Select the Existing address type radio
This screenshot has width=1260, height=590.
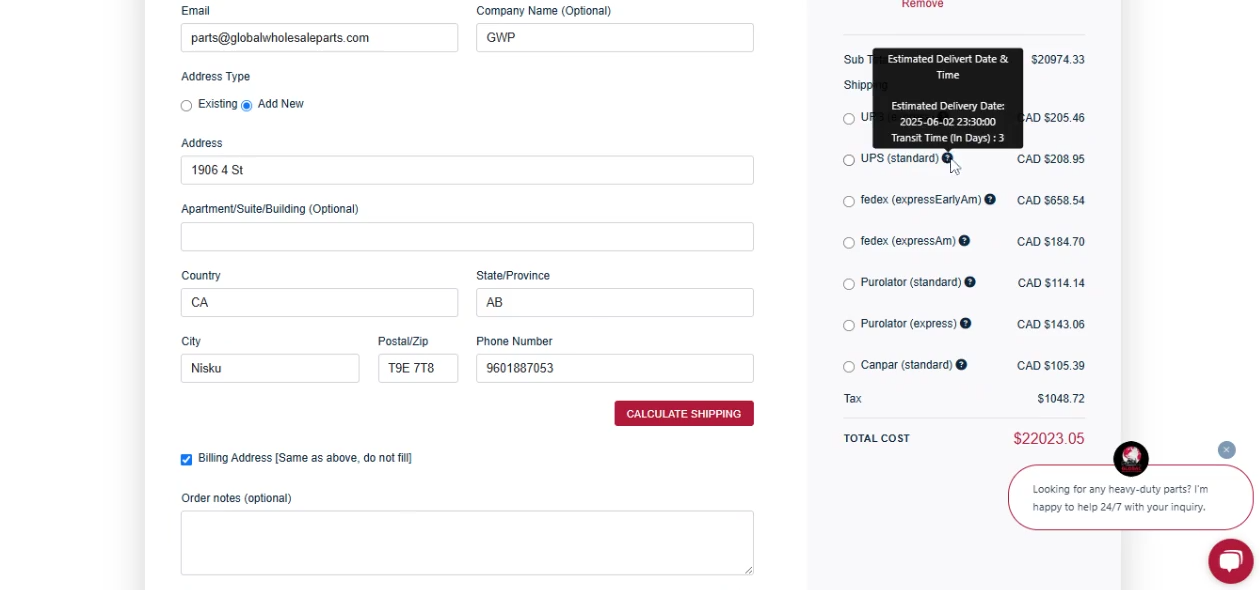(187, 106)
